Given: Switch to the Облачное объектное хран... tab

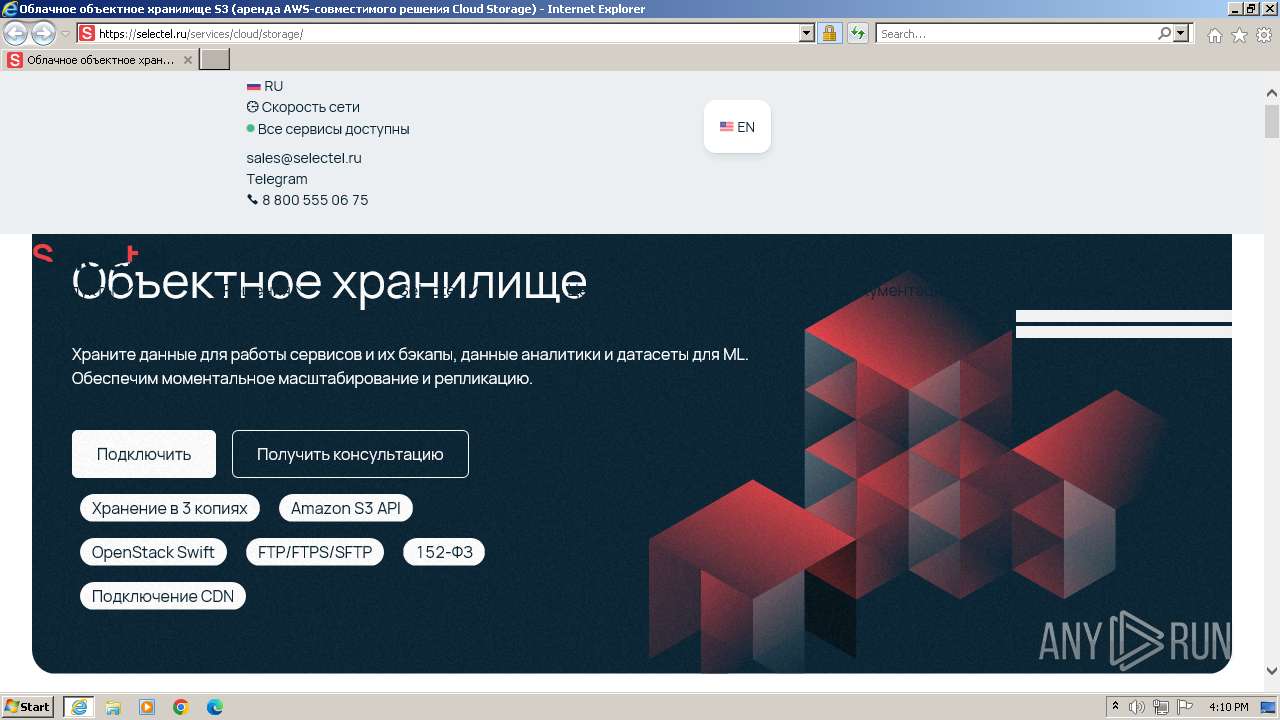Looking at the screenshot, I should click(100, 60).
